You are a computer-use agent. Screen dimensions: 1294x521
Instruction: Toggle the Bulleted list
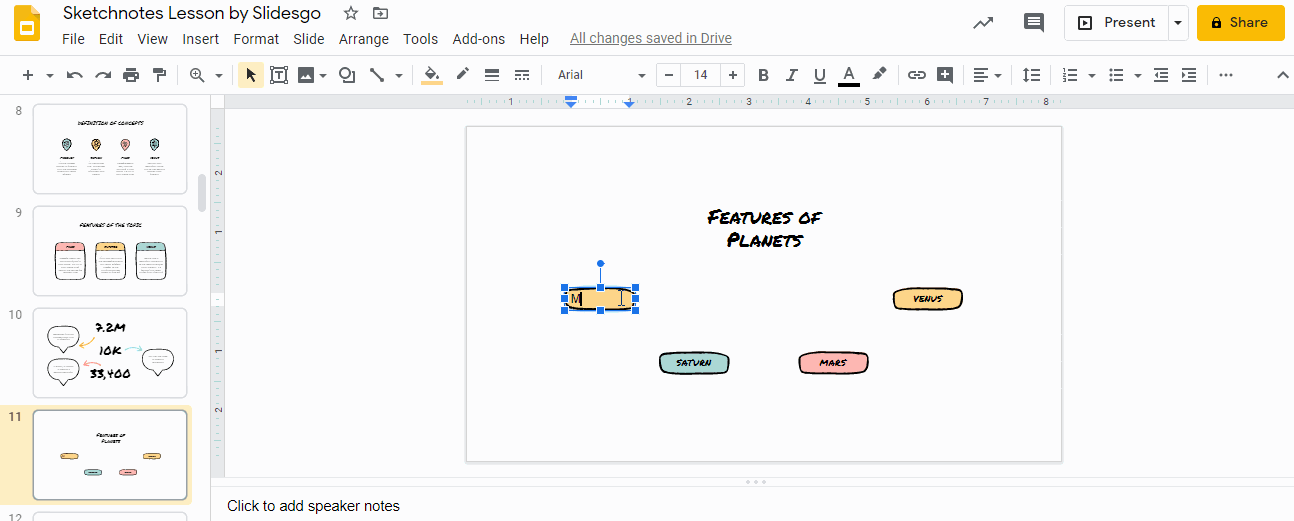(x=1117, y=75)
